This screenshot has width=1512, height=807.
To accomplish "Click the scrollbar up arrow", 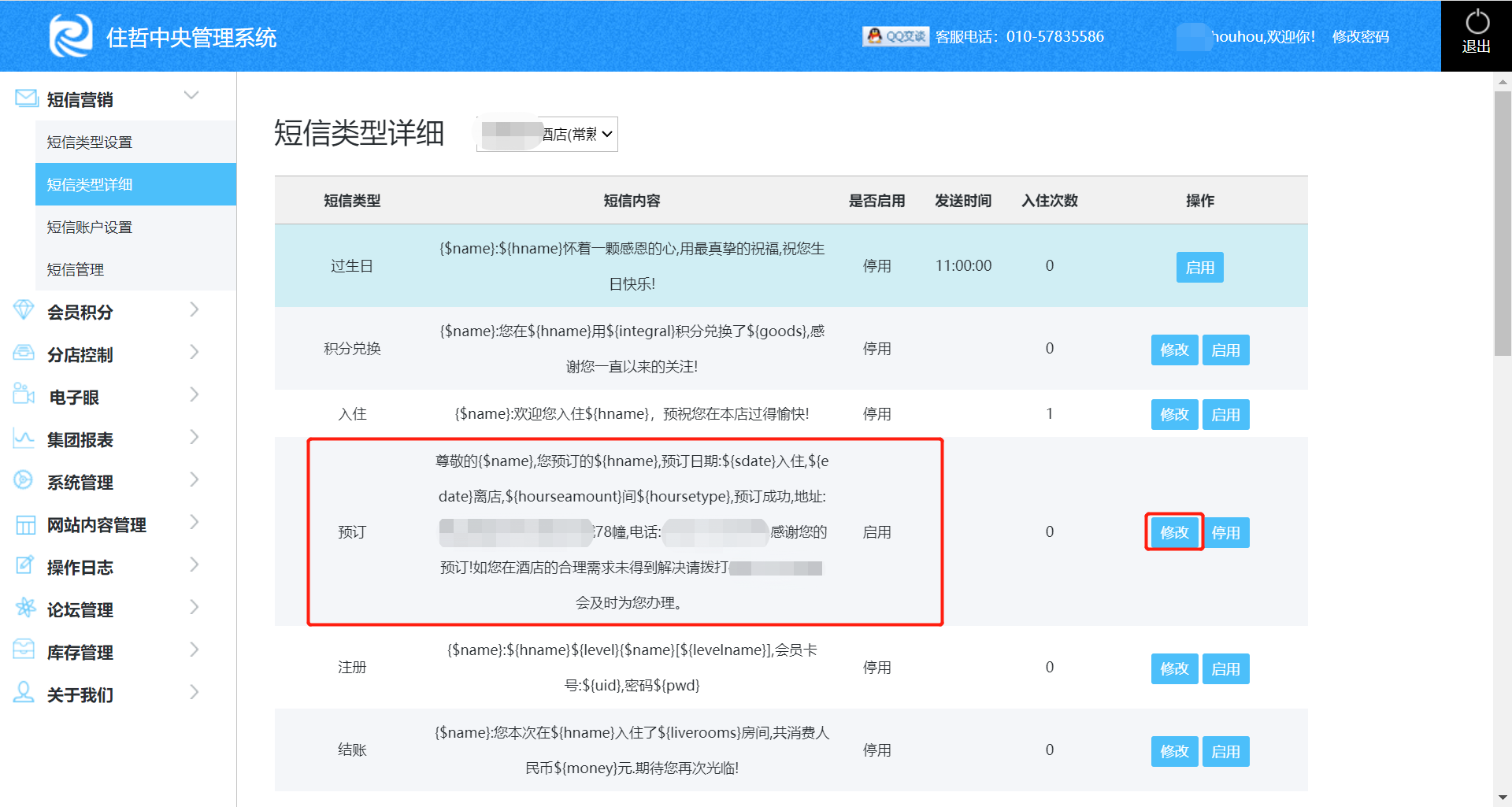I will click(1503, 81).
